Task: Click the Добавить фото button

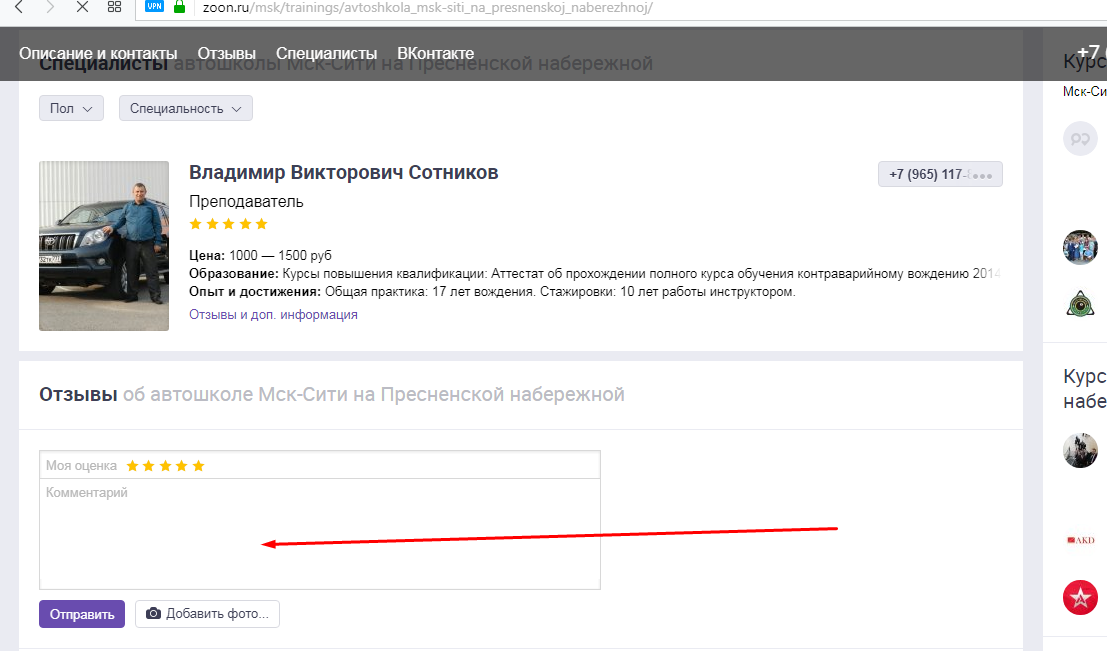Action: (x=207, y=614)
